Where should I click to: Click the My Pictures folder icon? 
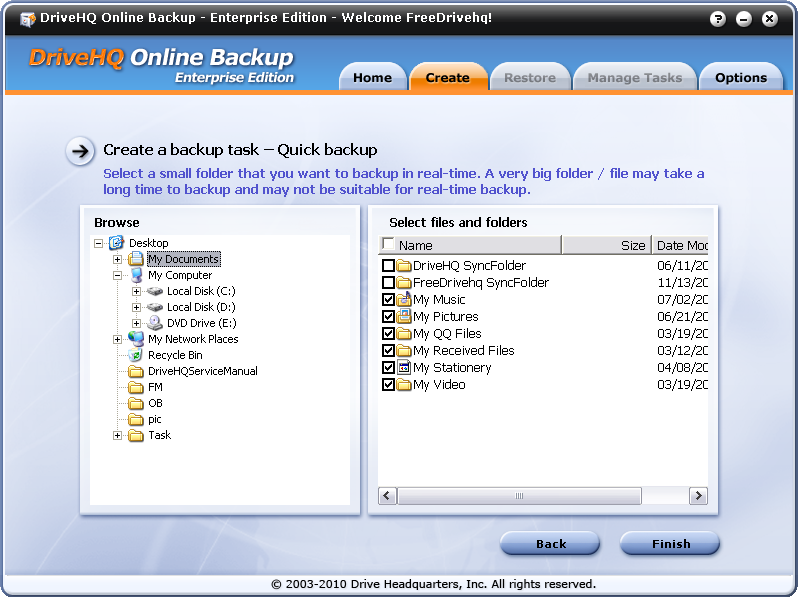pyautogui.click(x=404, y=317)
